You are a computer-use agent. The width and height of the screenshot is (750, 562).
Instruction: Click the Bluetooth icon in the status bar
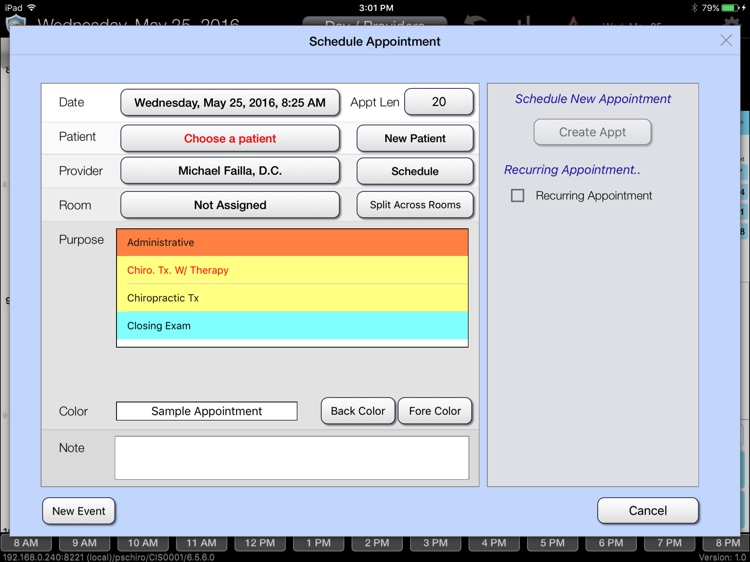coord(694,8)
